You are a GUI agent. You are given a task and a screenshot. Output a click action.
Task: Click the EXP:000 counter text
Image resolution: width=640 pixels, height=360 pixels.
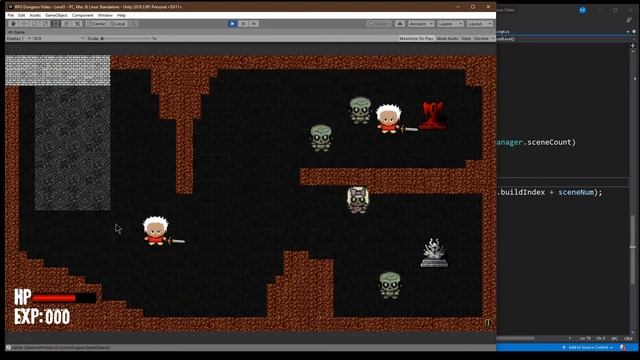click(x=42, y=317)
